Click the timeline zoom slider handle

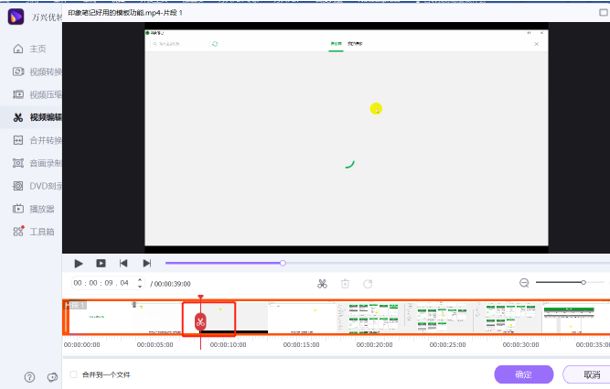click(583, 282)
